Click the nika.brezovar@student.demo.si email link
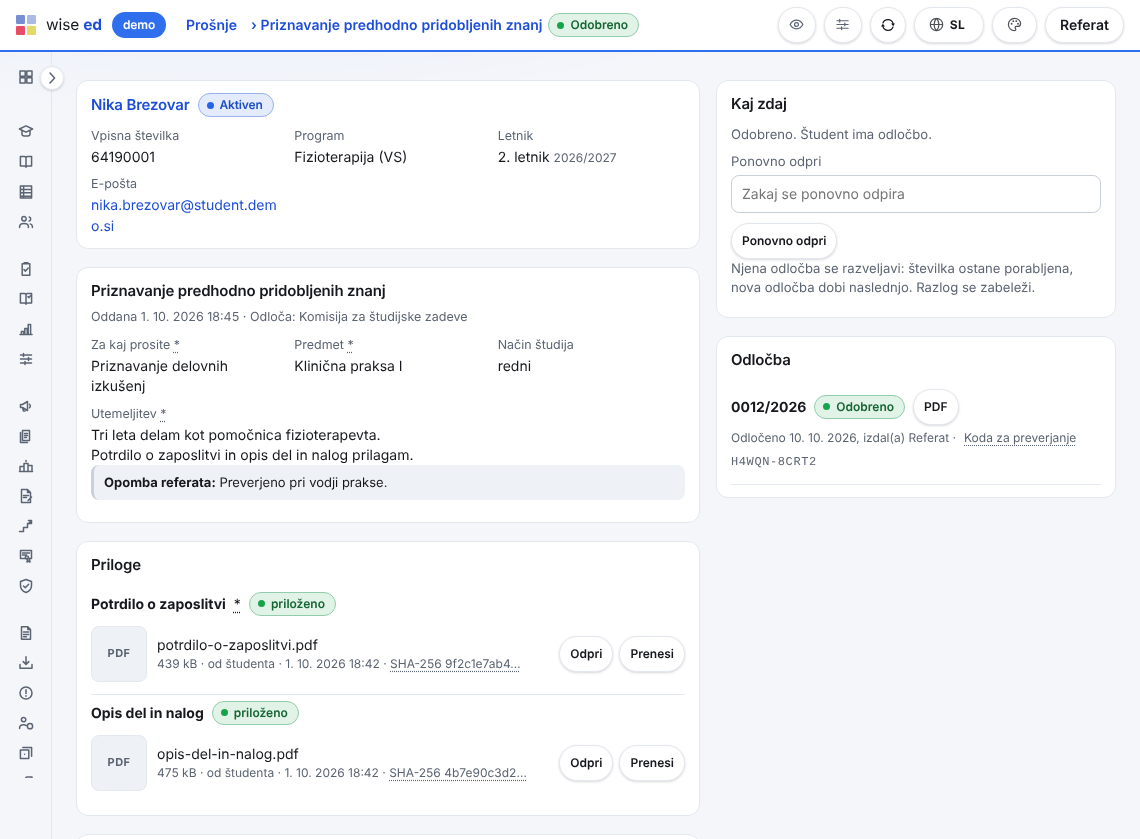 click(x=184, y=215)
